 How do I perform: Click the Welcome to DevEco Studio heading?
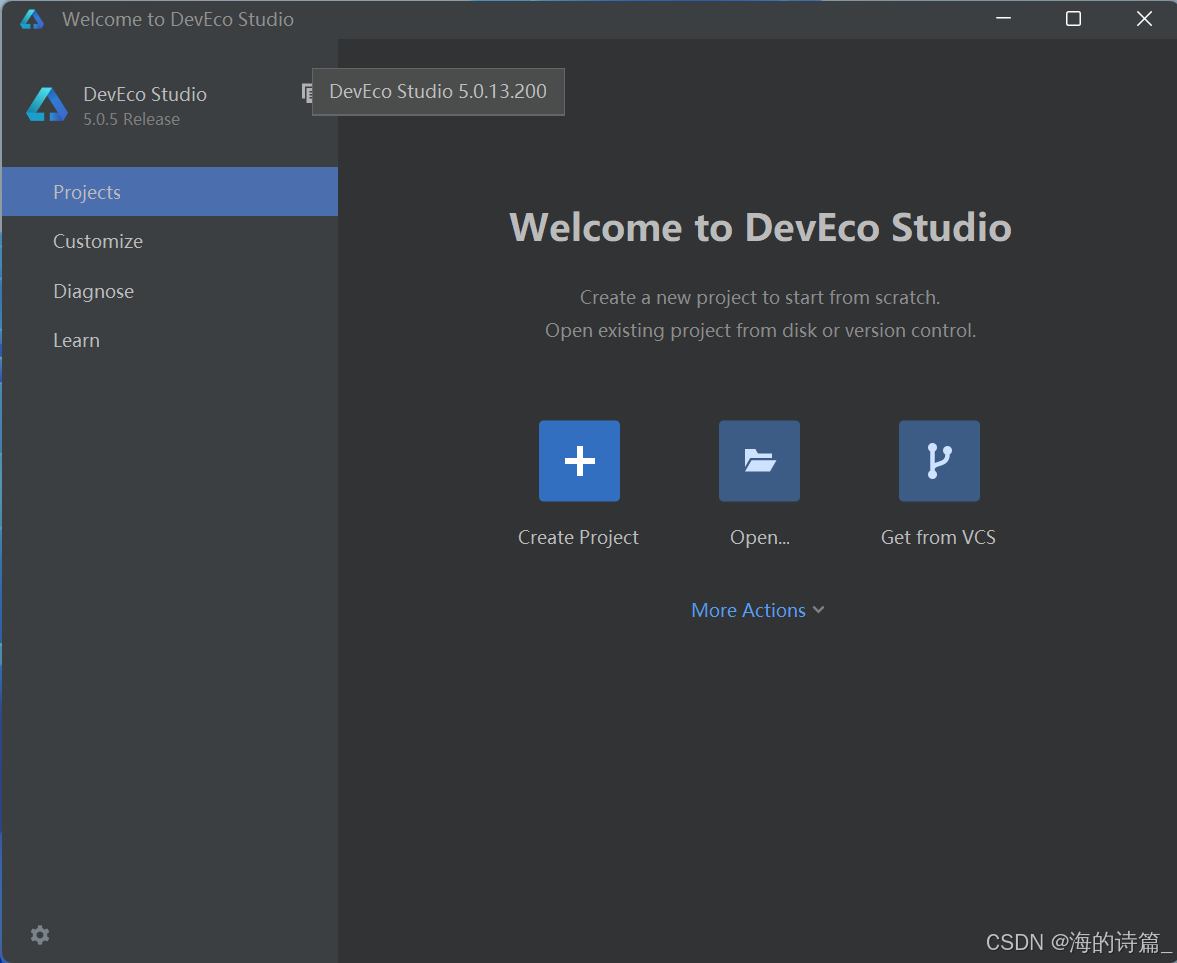click(760, 227)
